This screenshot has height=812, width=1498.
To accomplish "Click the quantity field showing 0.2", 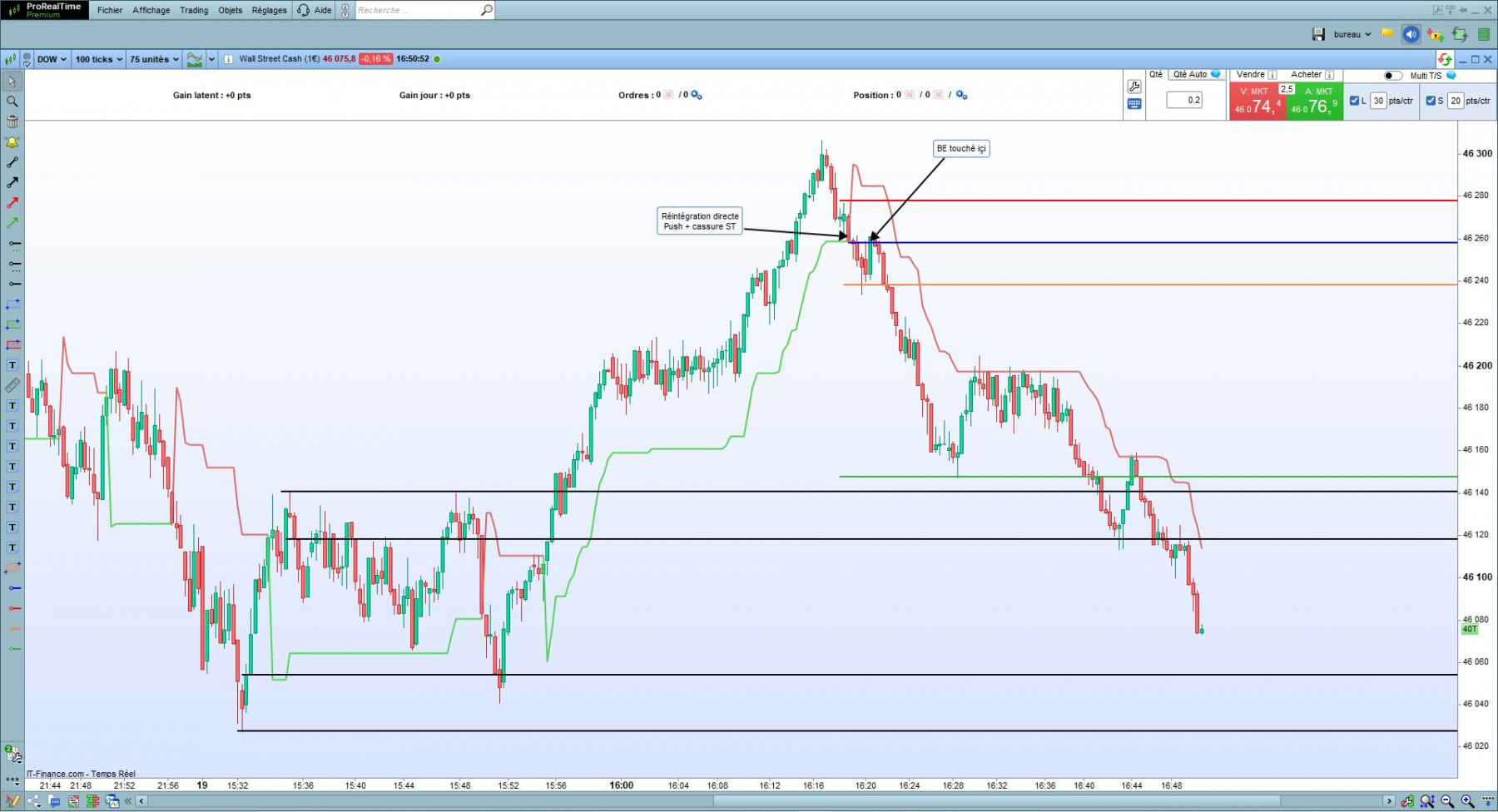I will [x=1184, y=100].
